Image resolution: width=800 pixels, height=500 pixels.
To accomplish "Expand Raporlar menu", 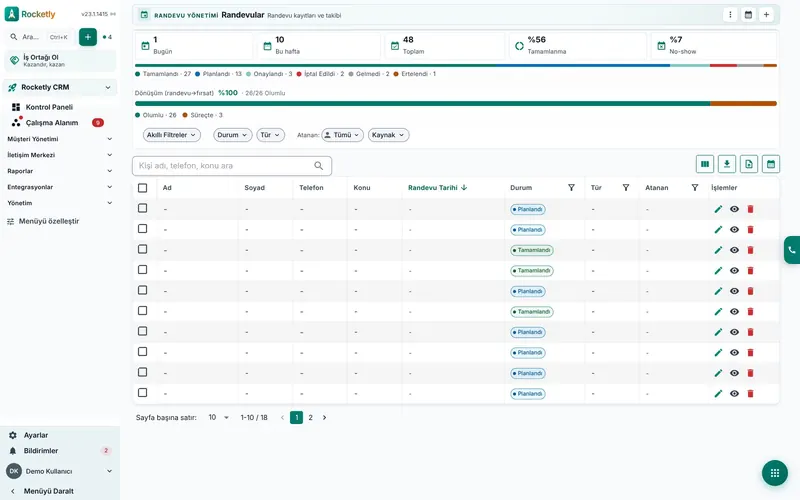I will (60, 171).
